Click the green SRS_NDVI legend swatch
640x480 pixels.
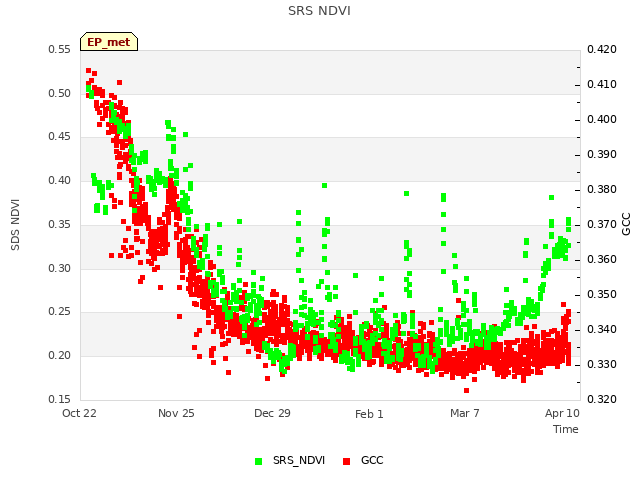(x=258, y=461)
